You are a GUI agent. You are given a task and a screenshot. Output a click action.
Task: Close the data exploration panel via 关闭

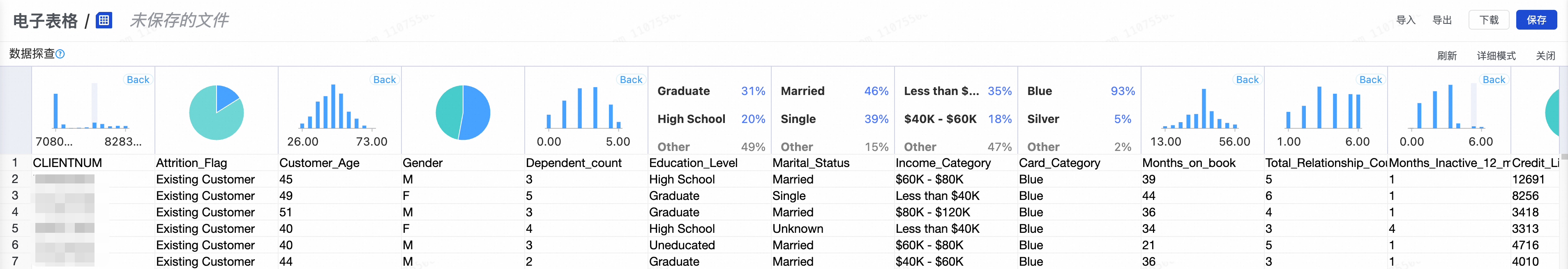1545,56
